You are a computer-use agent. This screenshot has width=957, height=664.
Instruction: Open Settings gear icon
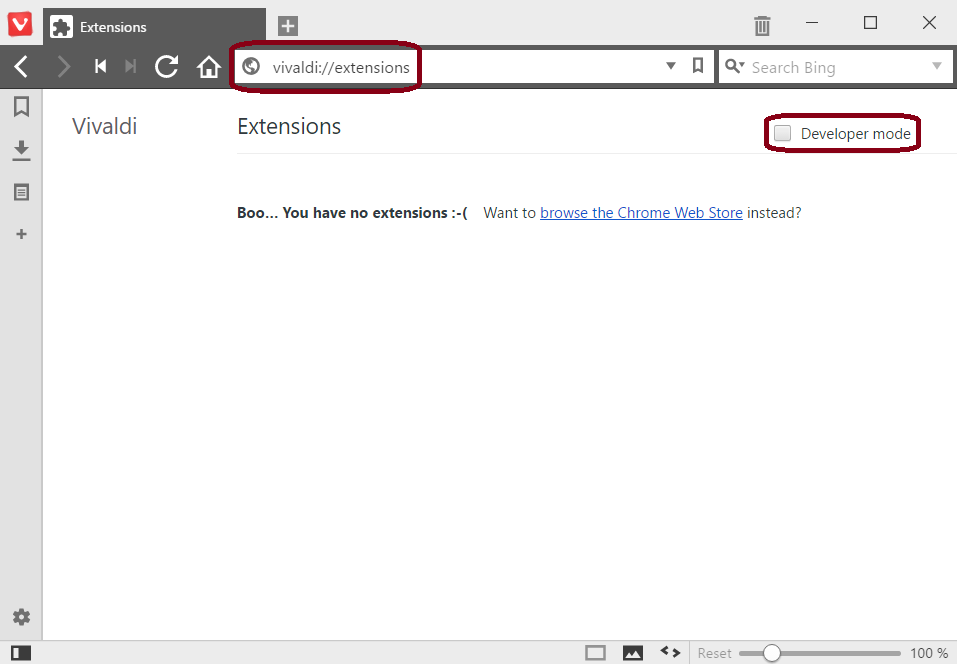[x=21, y=617]
